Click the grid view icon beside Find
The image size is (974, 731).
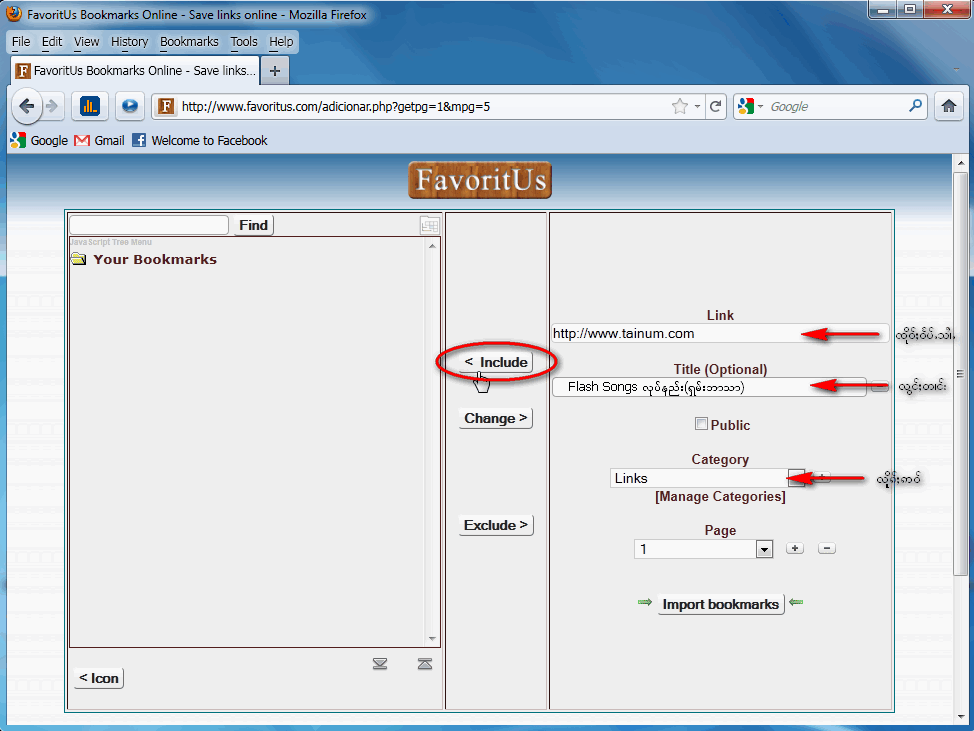click(x=429, y=225)
